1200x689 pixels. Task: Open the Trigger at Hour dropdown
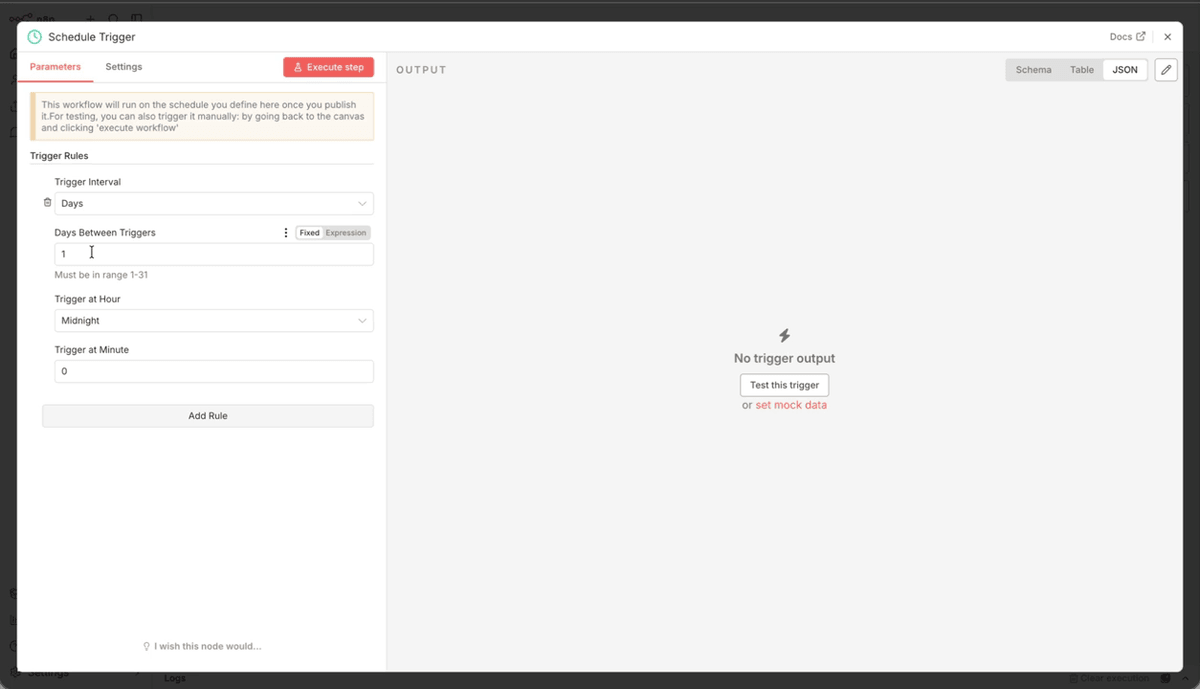pyautogui.click(x=213, y=320)
